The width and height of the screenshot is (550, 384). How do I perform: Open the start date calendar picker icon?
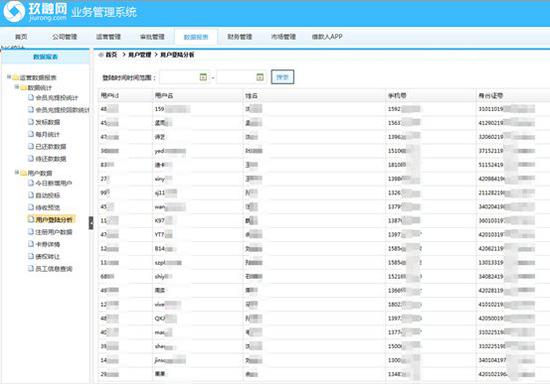(203, 77)
